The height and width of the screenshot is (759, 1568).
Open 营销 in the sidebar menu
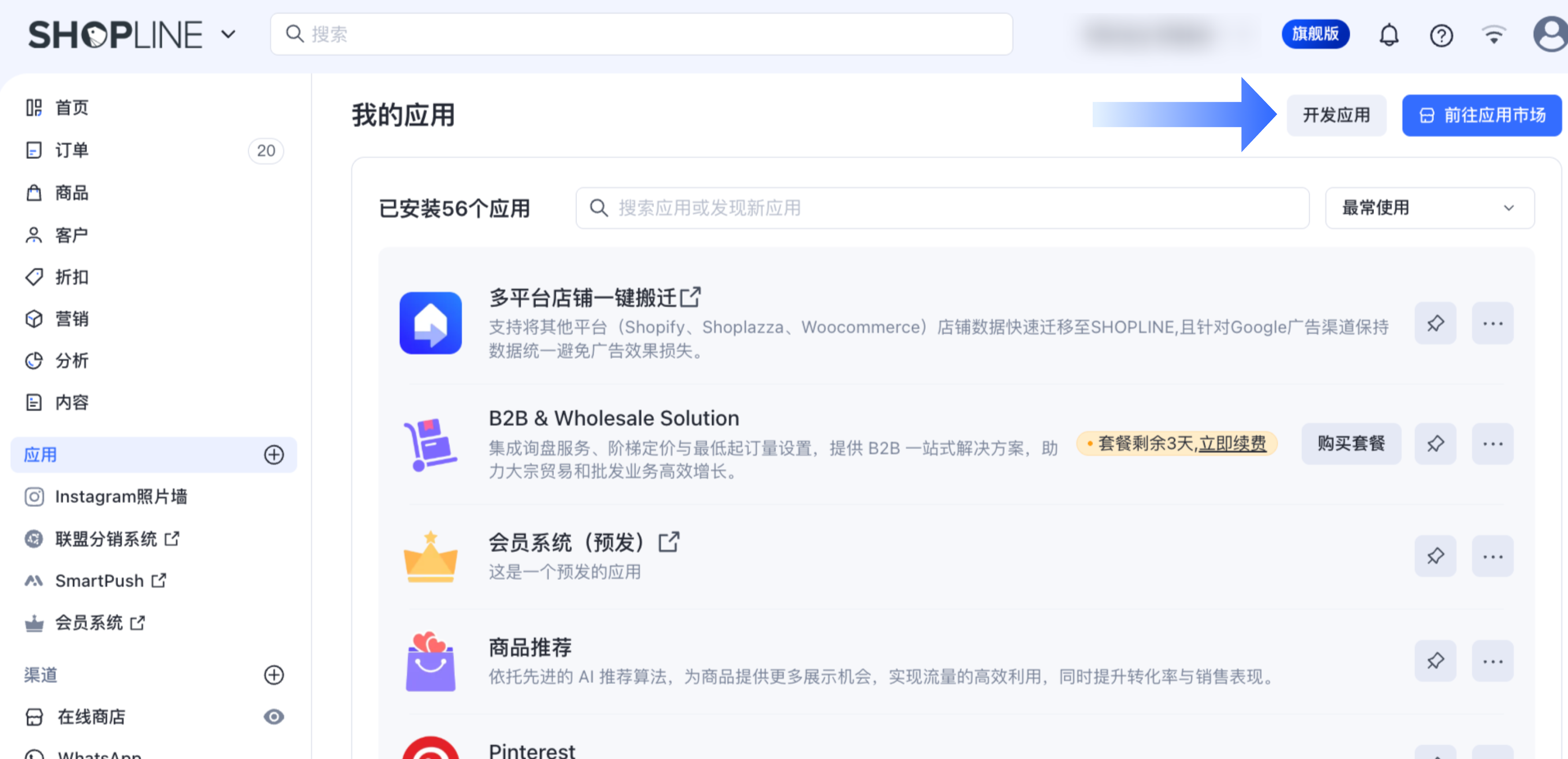(x=72, y=319)
